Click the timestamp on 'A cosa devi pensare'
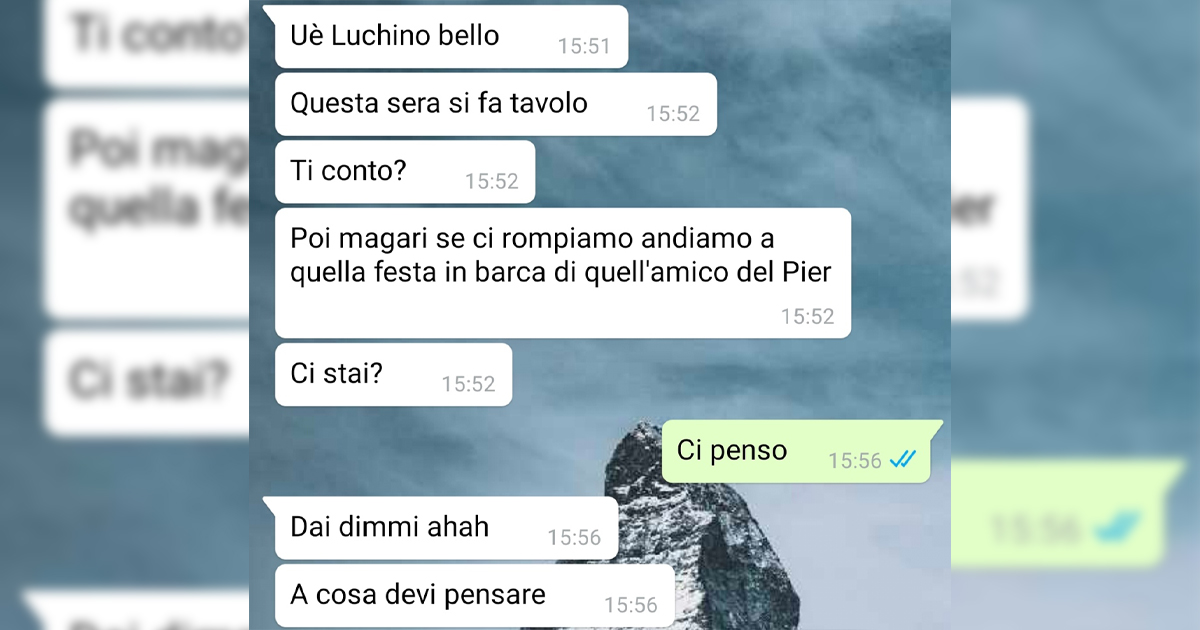This screenshot has width=1200, height=630. [631, 605]
